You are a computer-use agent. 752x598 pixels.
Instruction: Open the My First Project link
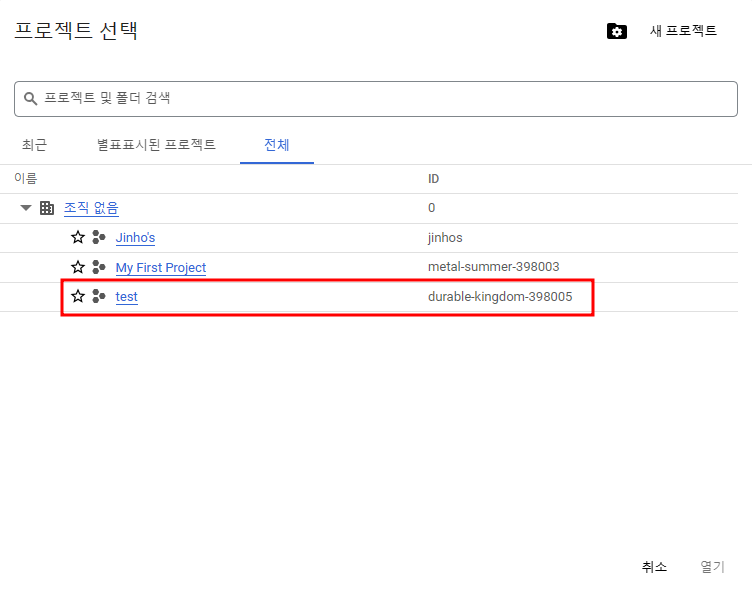tap(161, 268)
